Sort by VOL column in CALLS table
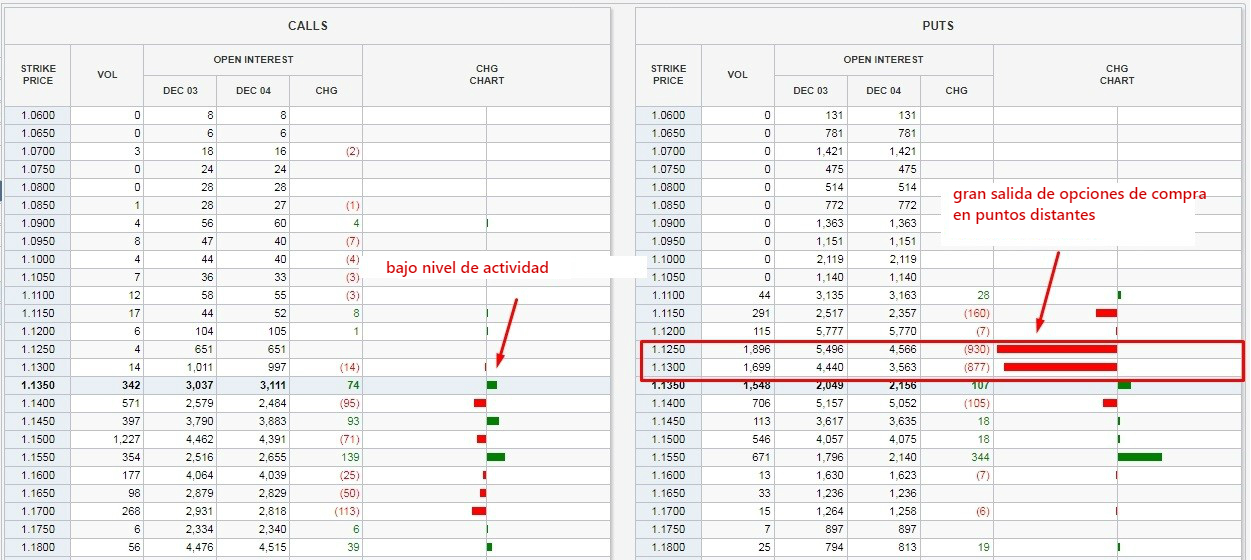The image size is (1251, 560). pyautogui.click(x=107, y=75)
